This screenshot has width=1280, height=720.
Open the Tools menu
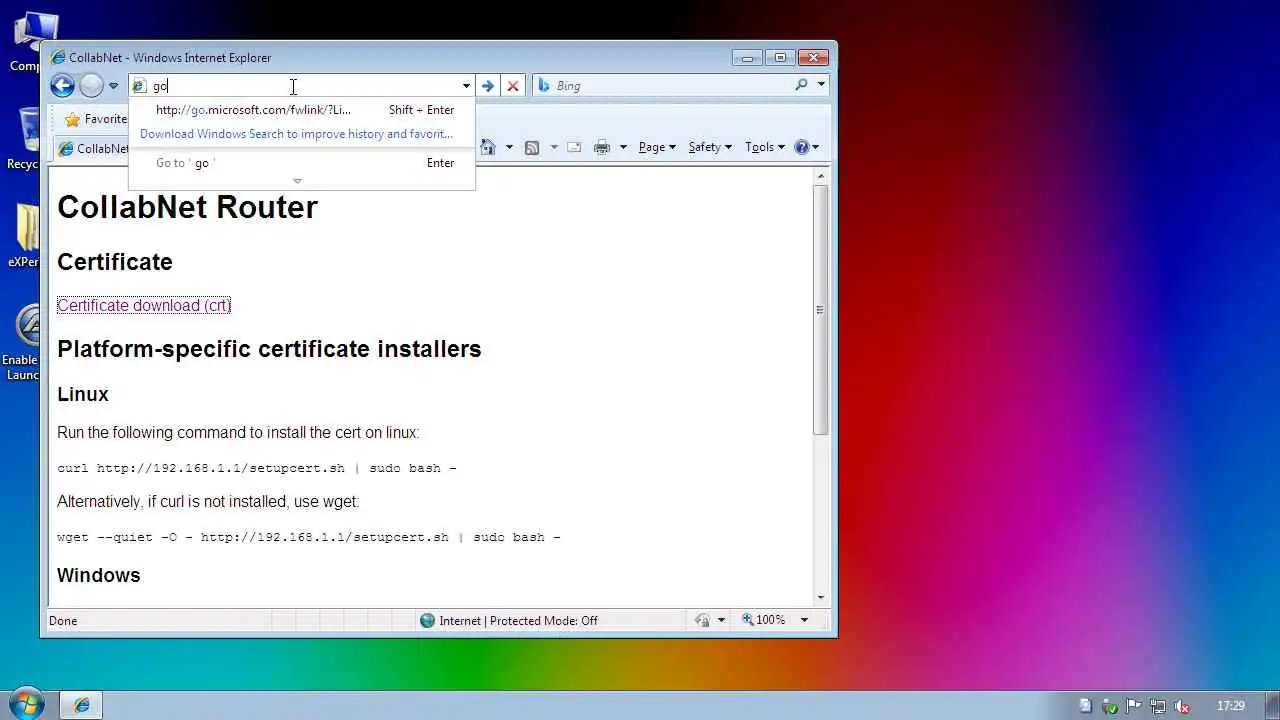[765, 147]
